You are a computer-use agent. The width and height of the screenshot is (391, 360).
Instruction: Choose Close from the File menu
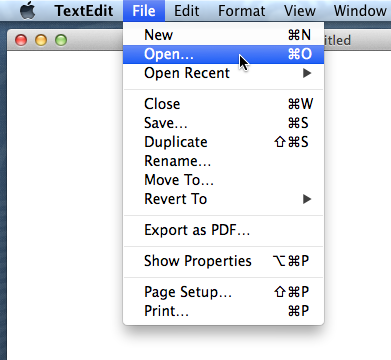coord(223,104)
